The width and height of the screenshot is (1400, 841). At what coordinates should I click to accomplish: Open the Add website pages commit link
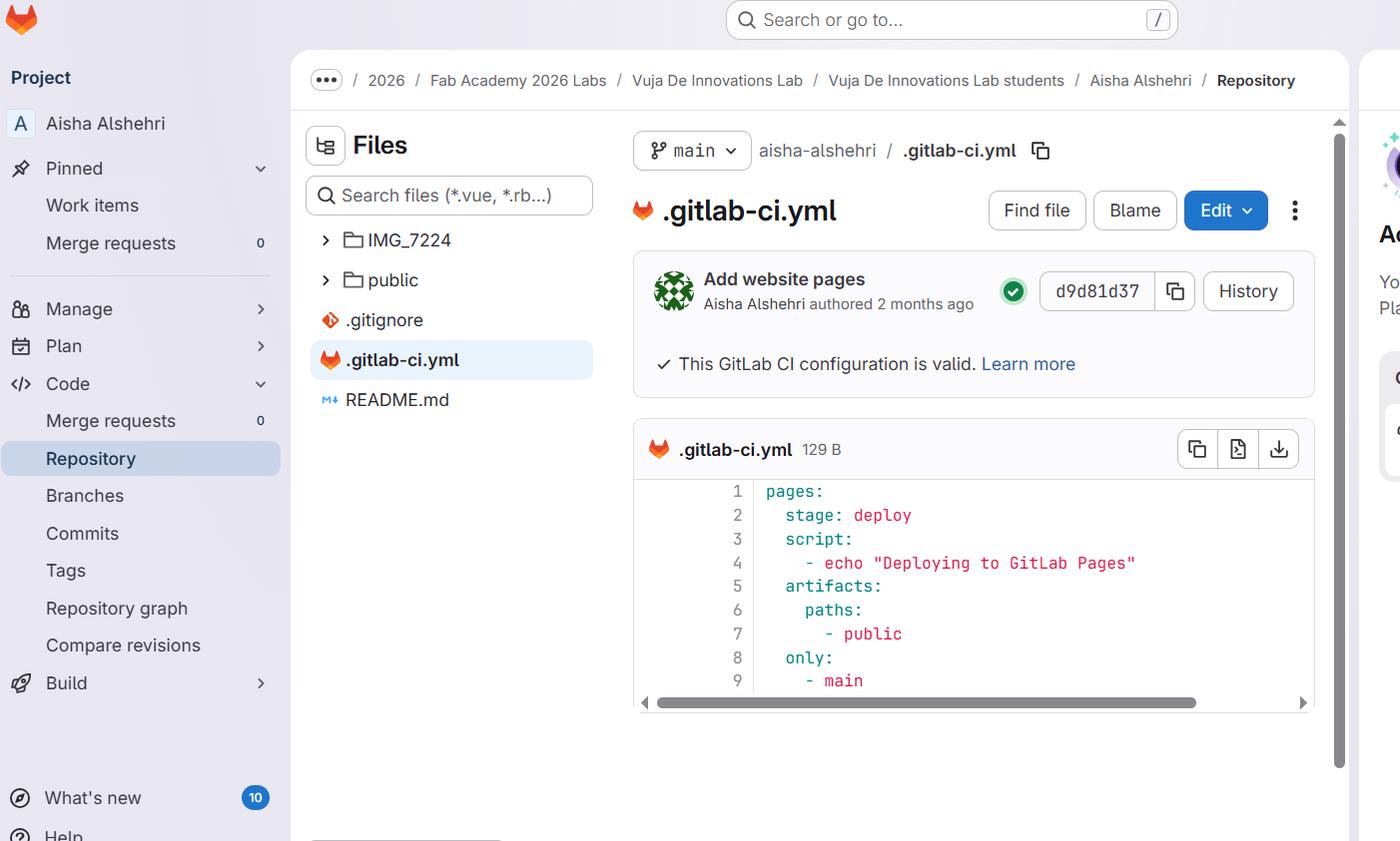[x=784, y=280]
